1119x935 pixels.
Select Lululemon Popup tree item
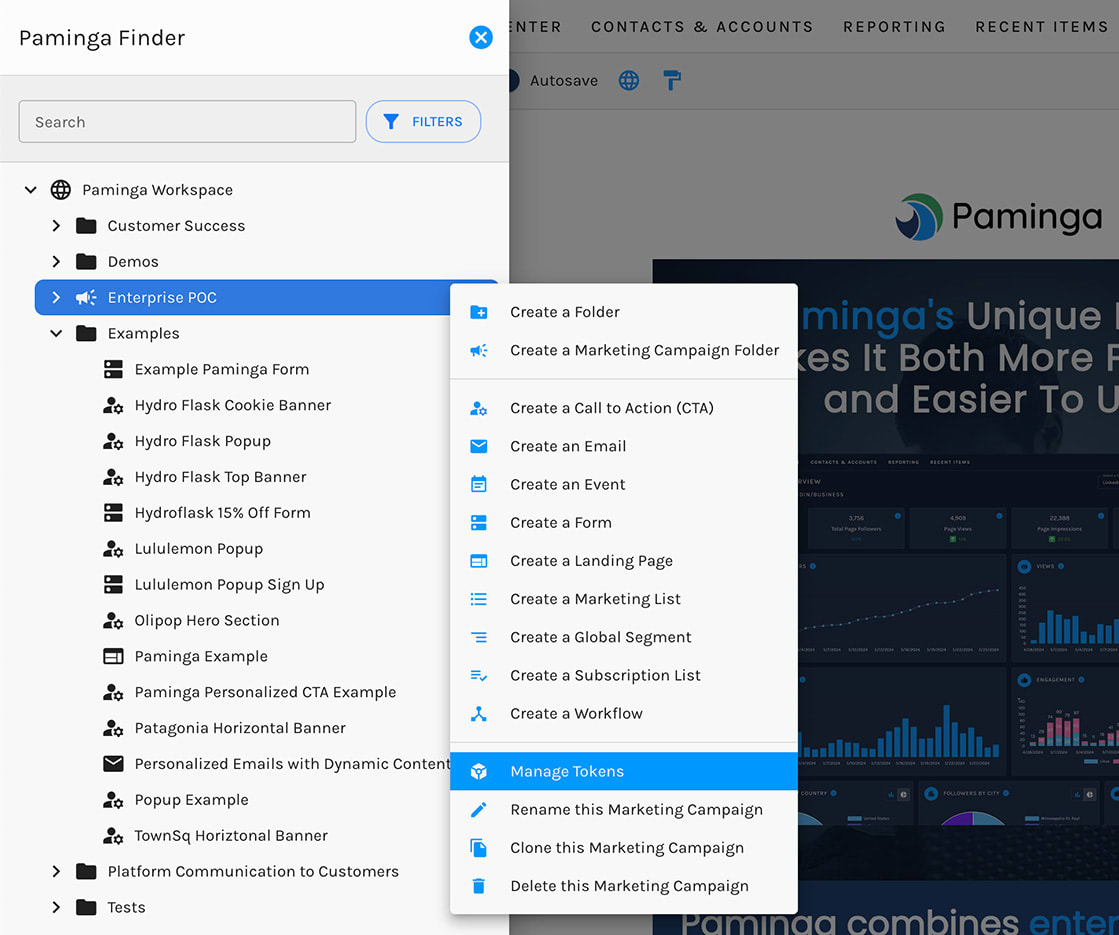(198, 548)
